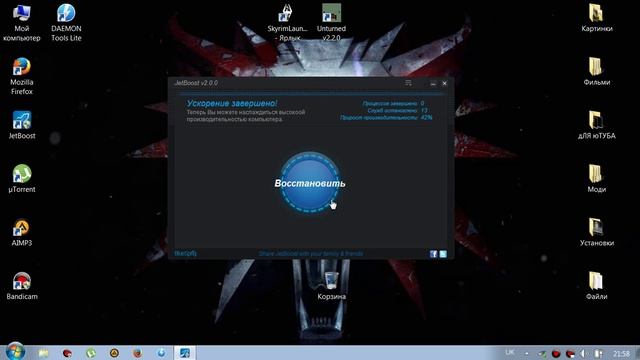This screenshot has height=360, width=640.
Task: Open Windows Explorer from the taskbar
Action: point(43,353)
